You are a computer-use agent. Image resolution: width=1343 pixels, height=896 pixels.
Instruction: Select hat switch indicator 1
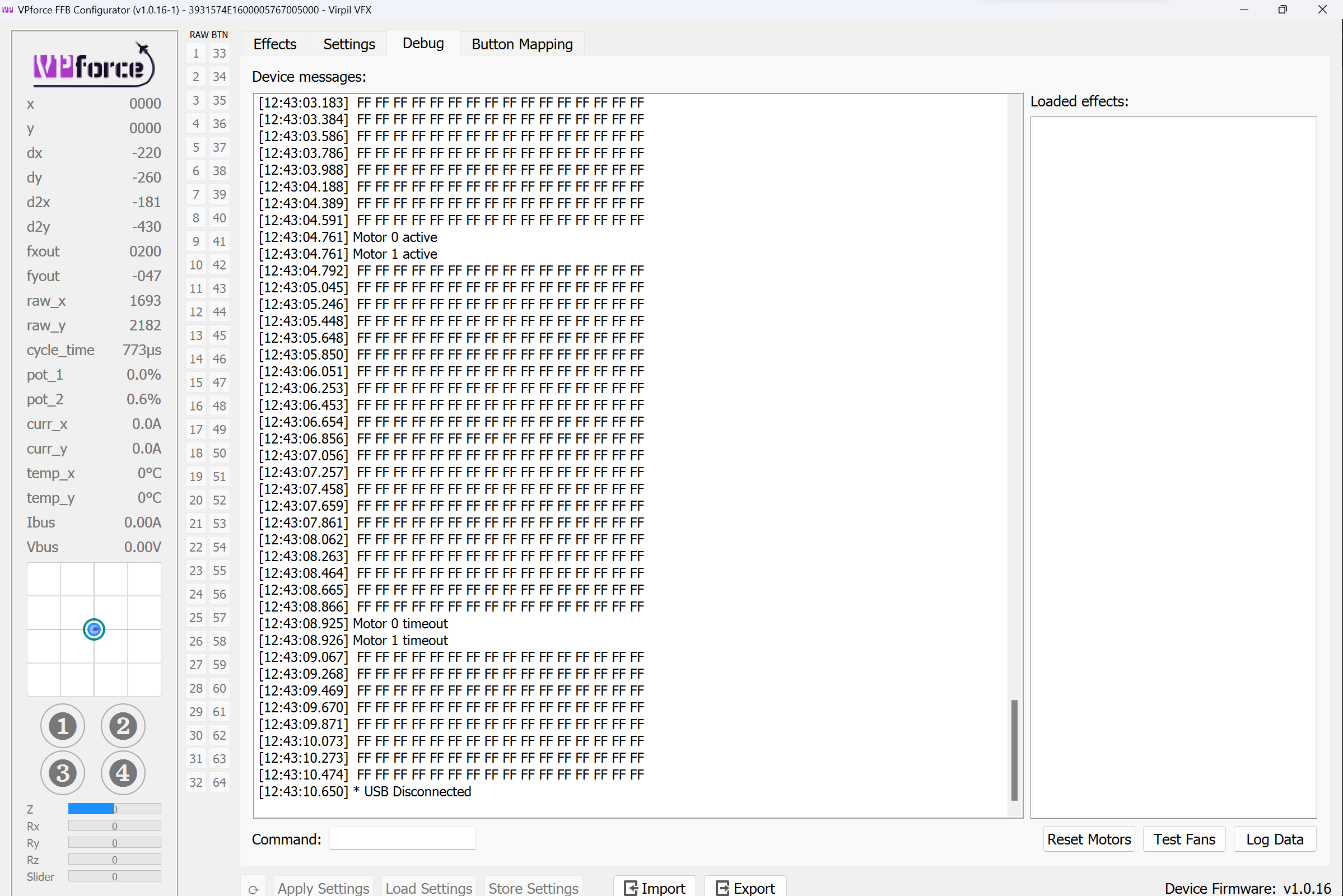pos(62,726)
